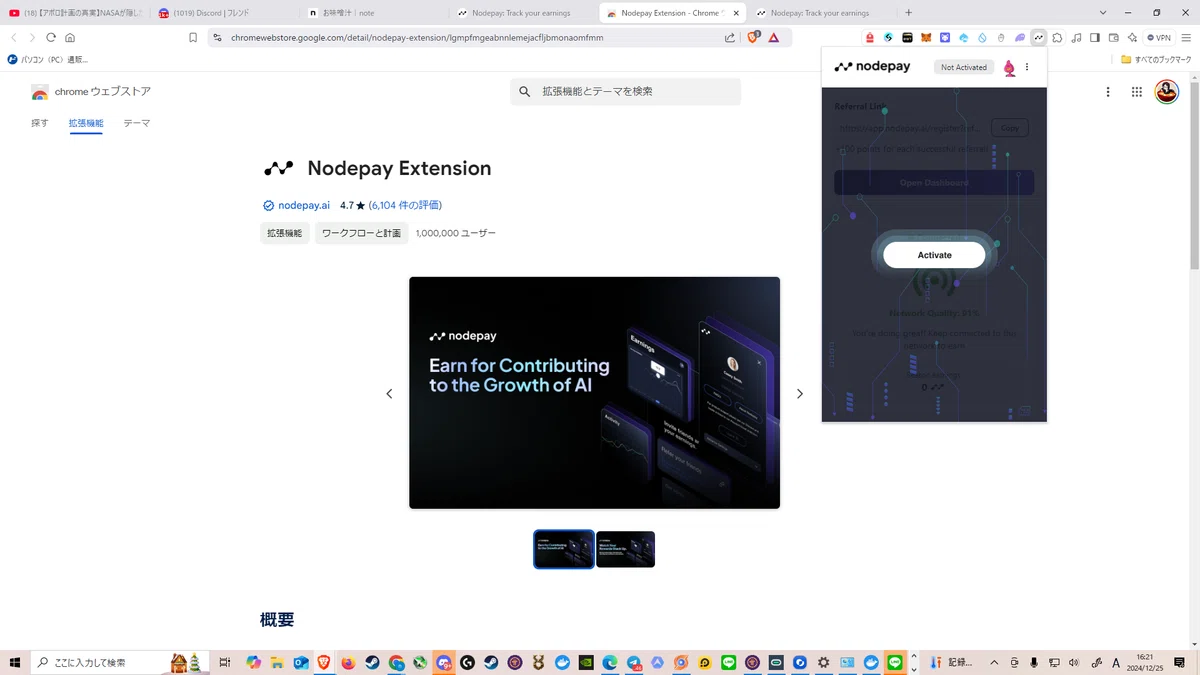
Task: Select the first screenshot thumbnail
Action: (564, 549)
